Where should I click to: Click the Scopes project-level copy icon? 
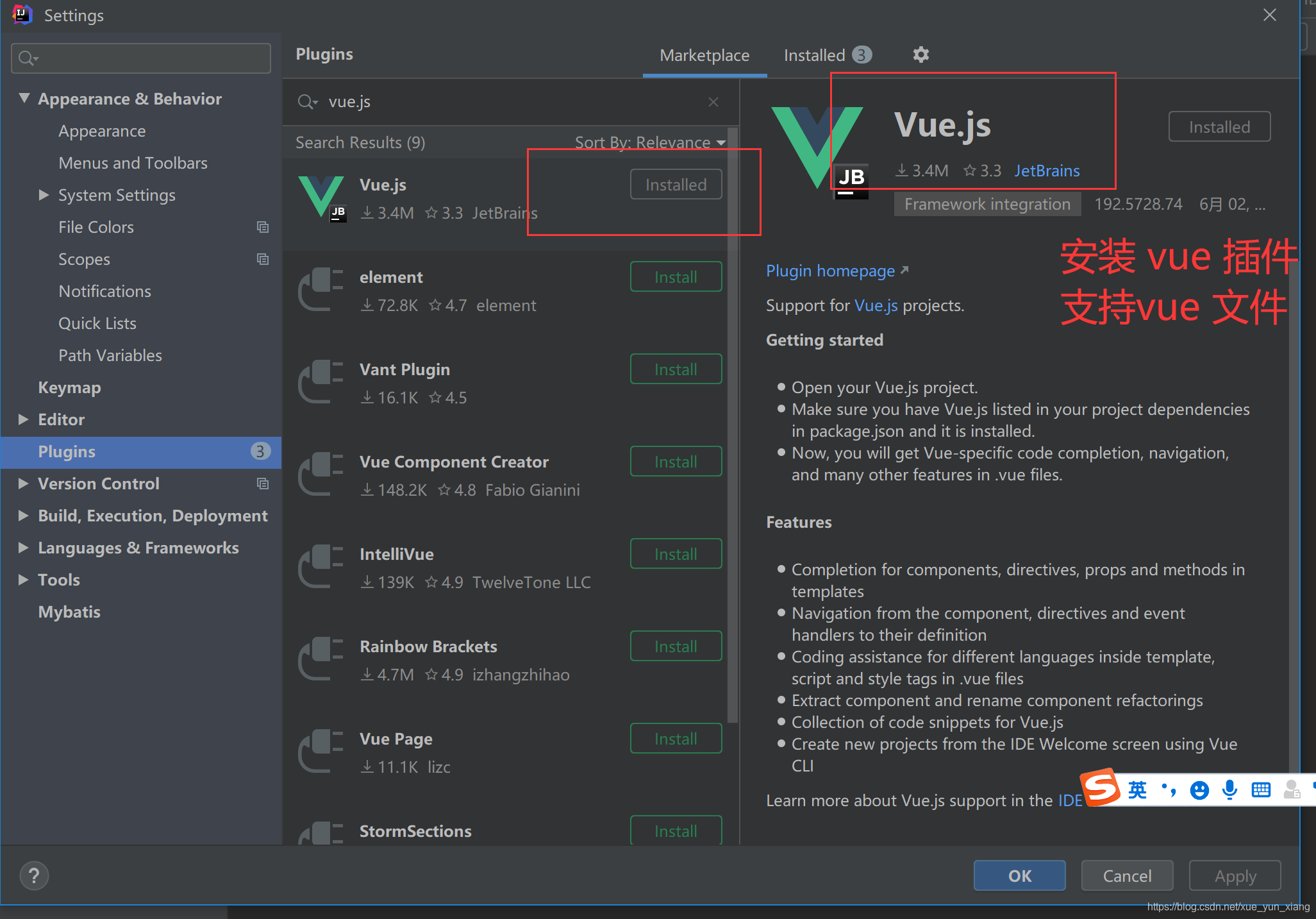click(263, 259)
